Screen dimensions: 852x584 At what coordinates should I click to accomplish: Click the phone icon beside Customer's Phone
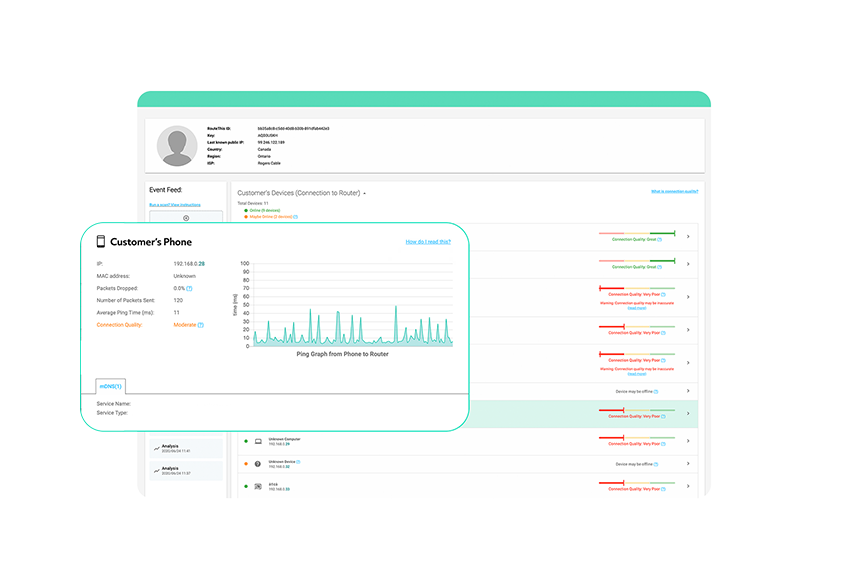101,241
